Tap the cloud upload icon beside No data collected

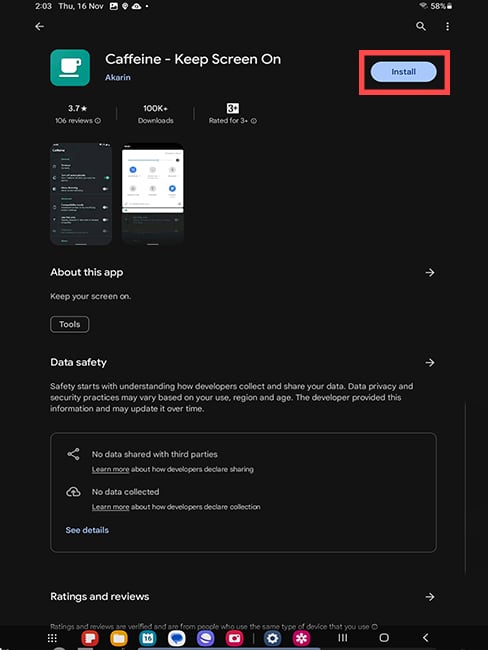73,492
